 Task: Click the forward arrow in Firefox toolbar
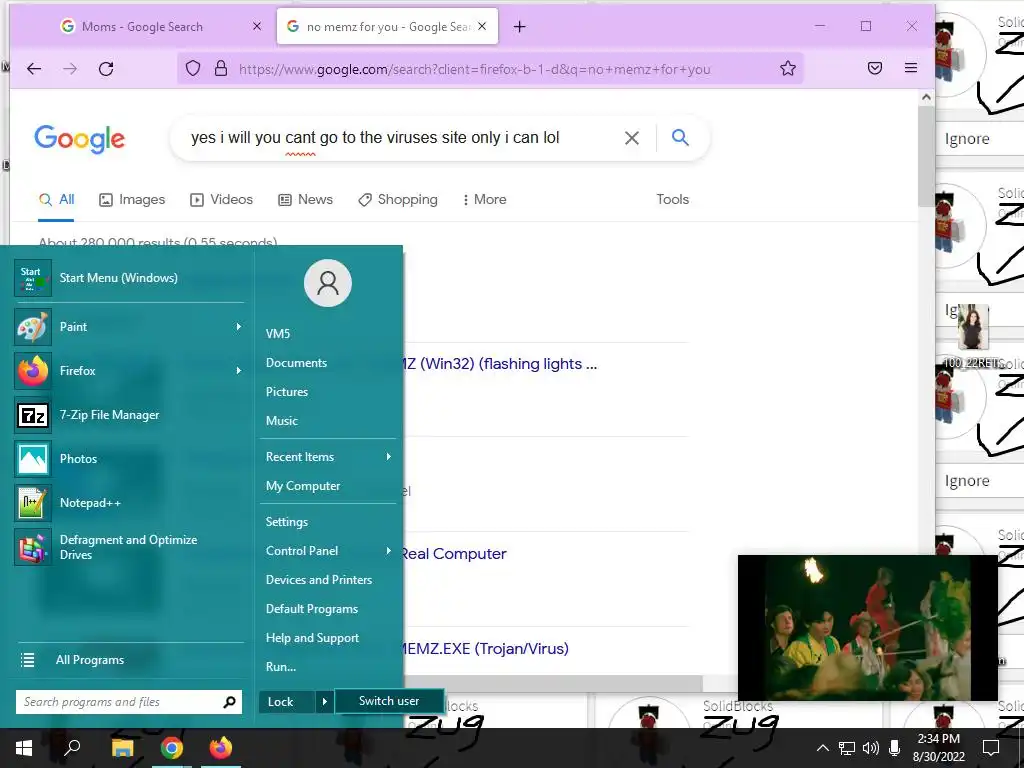(70, 69)
